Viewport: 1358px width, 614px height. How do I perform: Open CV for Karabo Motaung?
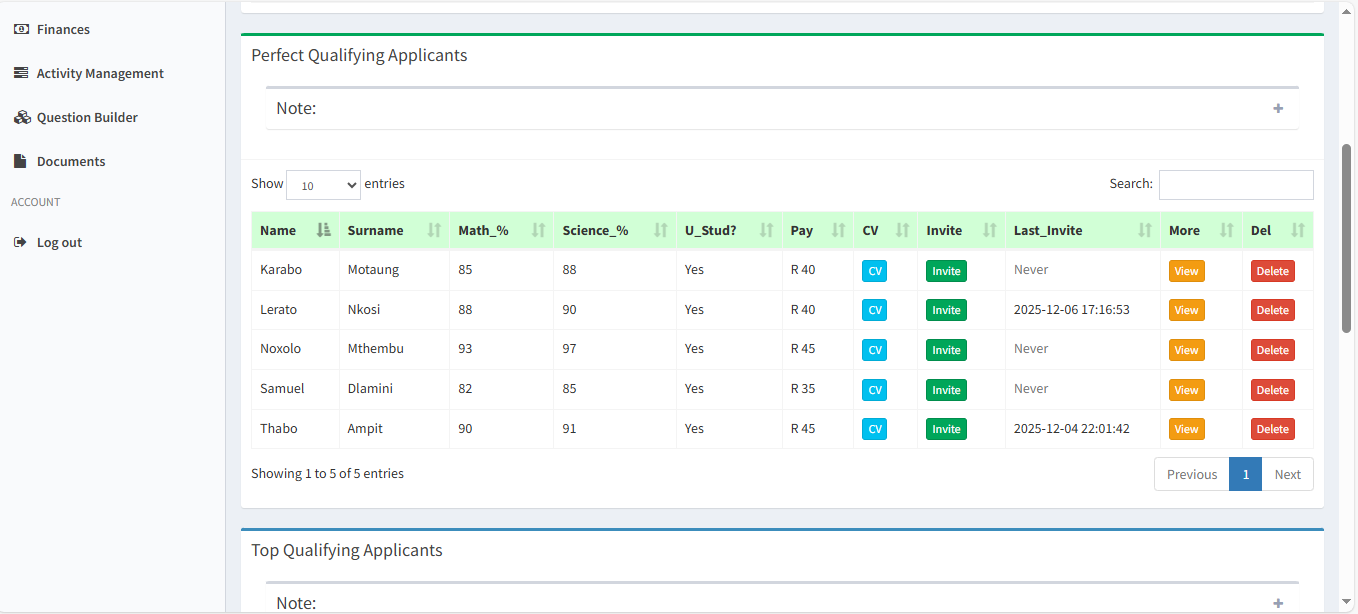tap(874, 271)
